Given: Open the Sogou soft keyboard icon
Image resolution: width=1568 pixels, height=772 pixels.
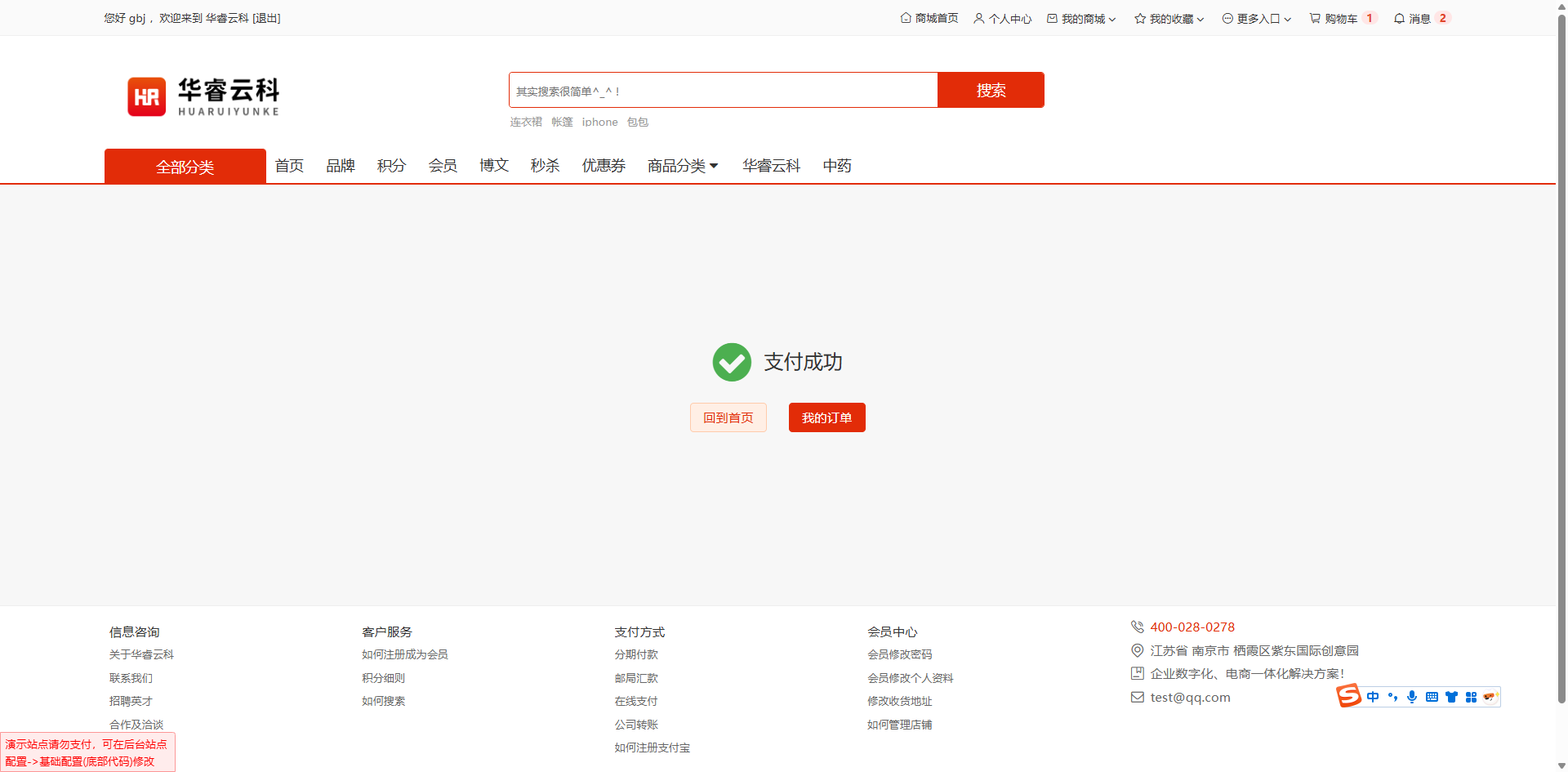Looking at the screenshot, I should [1432, 697].
